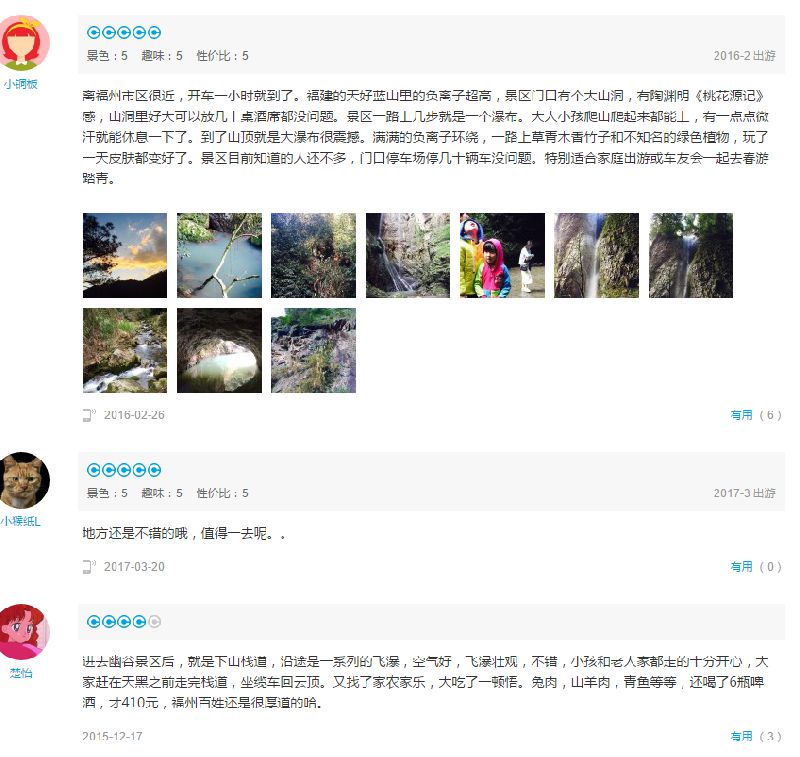Open the blue pool with branch thumbnail
This screenshot has width=800, height=757.
point(219,256)
